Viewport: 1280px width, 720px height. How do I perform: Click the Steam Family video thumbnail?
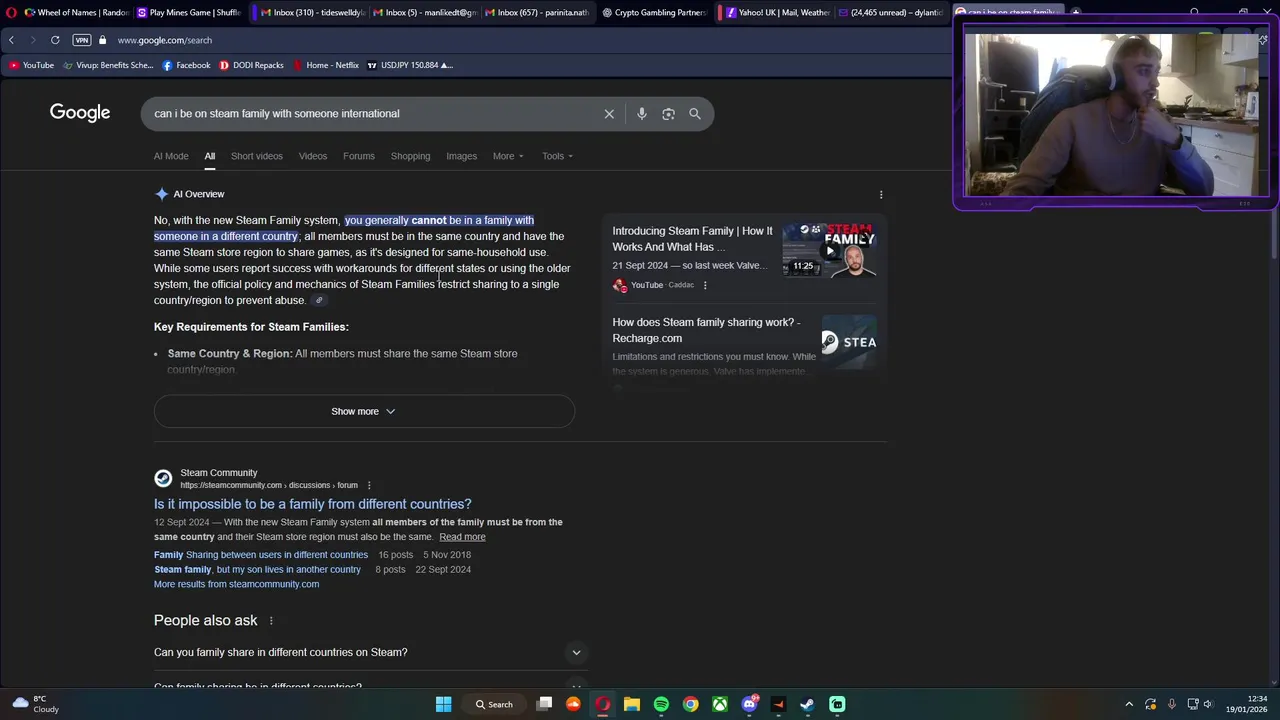tap(829, 249)
